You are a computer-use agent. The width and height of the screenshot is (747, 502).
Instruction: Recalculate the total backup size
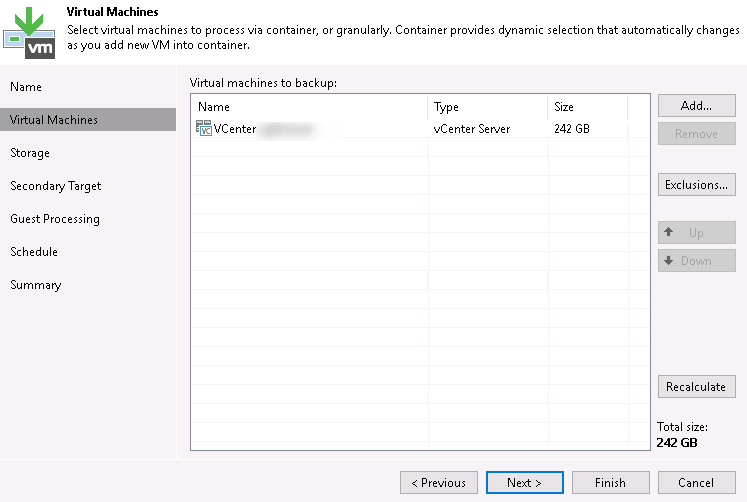[696, 387]
